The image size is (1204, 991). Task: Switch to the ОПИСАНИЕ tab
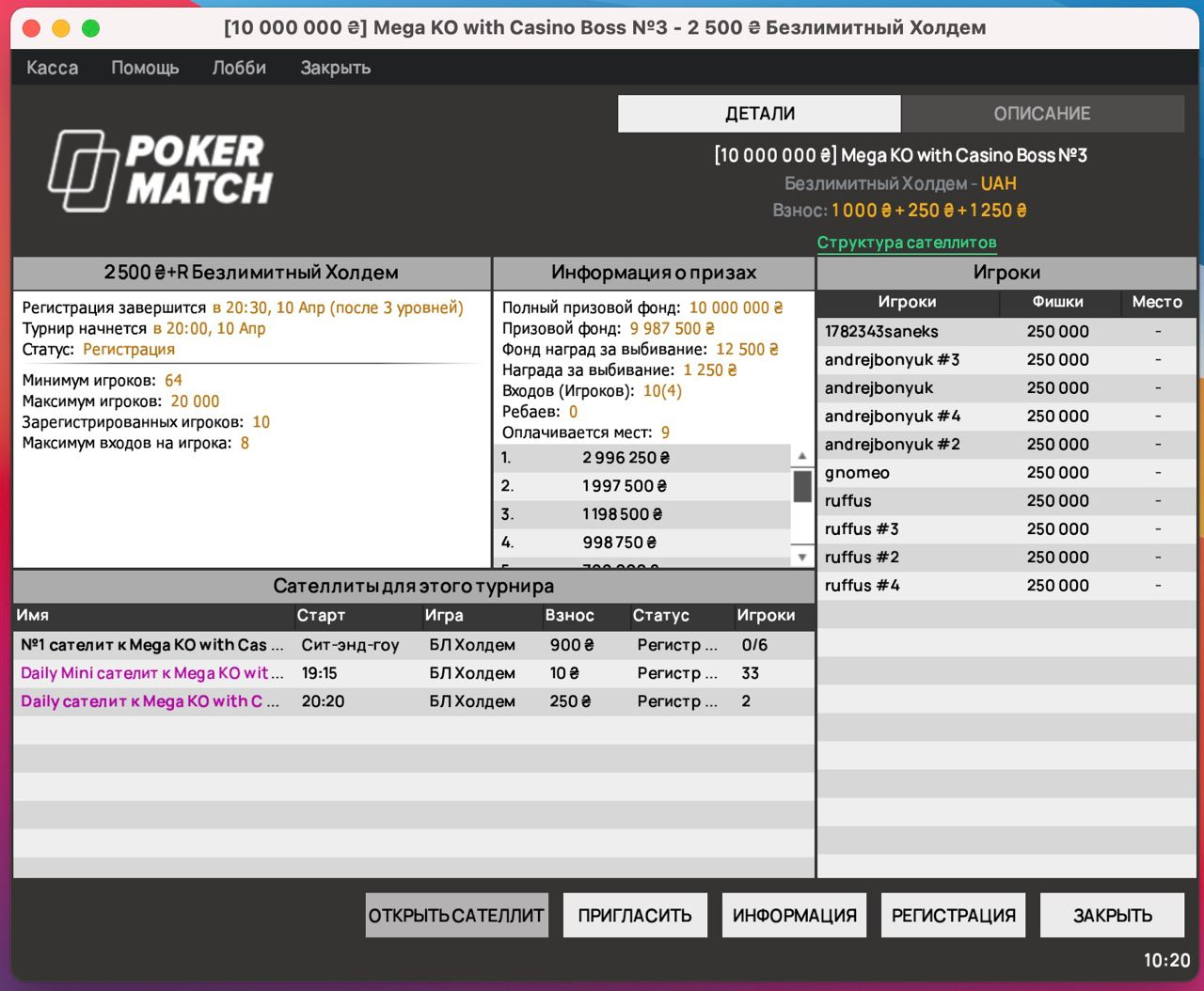coord(1042,114)
